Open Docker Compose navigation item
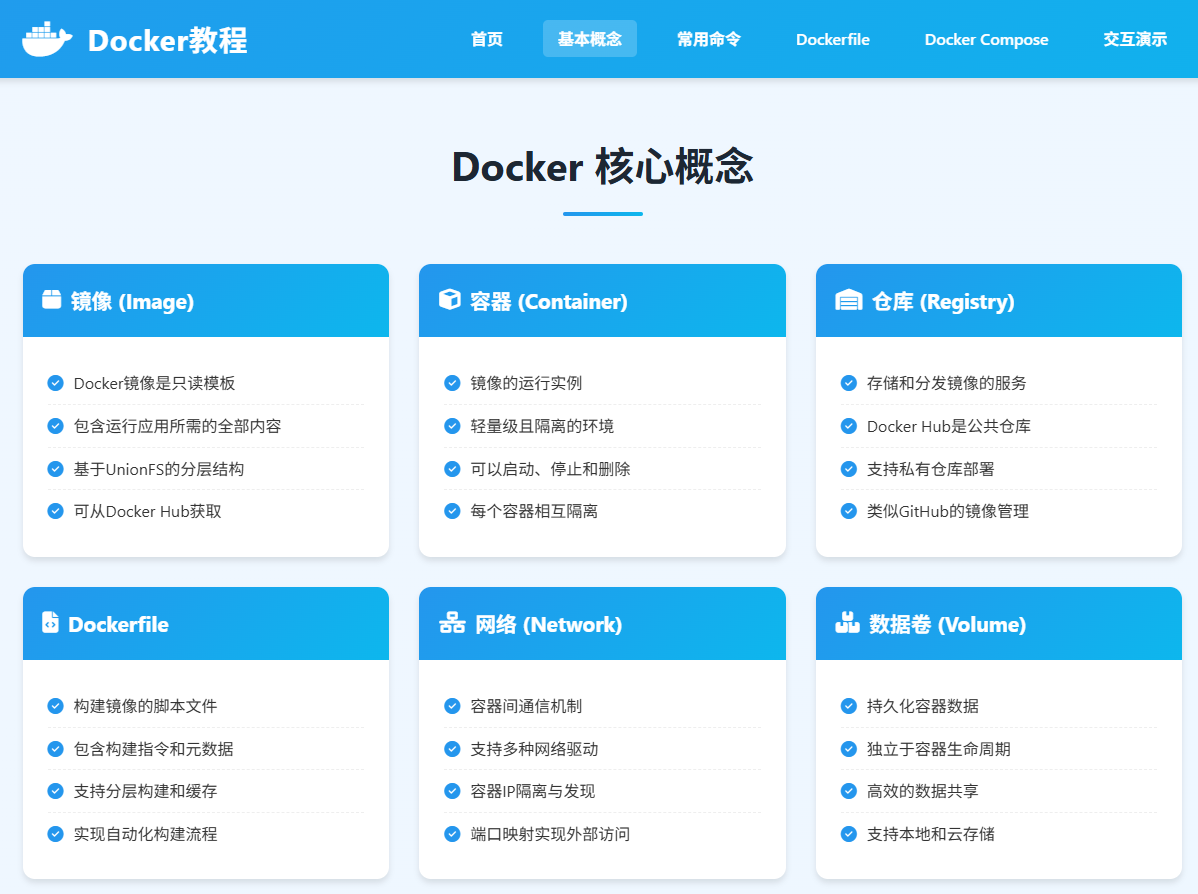This screenshot has height=894, width=1198. point(986,39)
